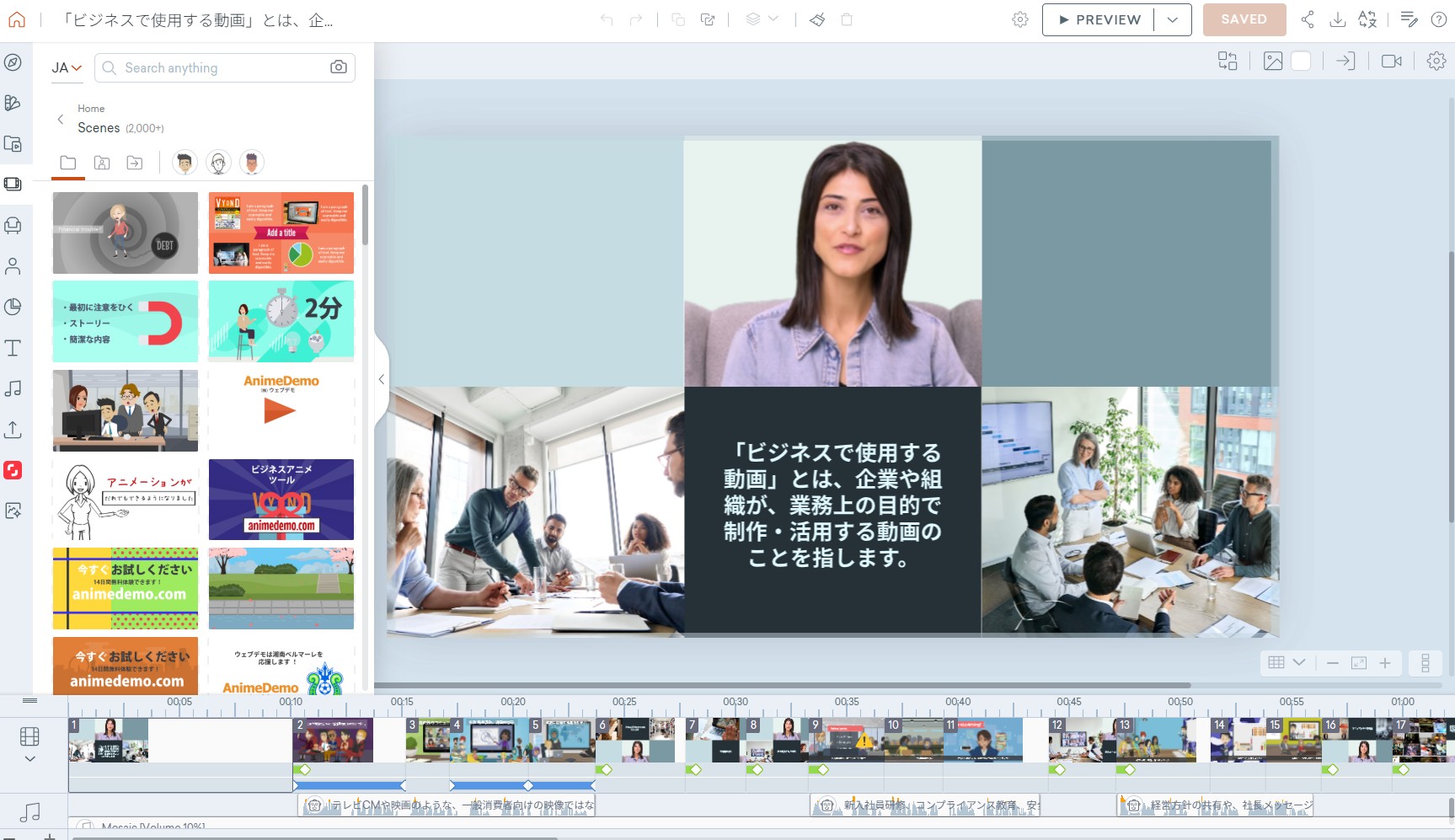Toggle the second character style filter avatar
Screen dimensions: 1455x840
[x=218, y=163]
